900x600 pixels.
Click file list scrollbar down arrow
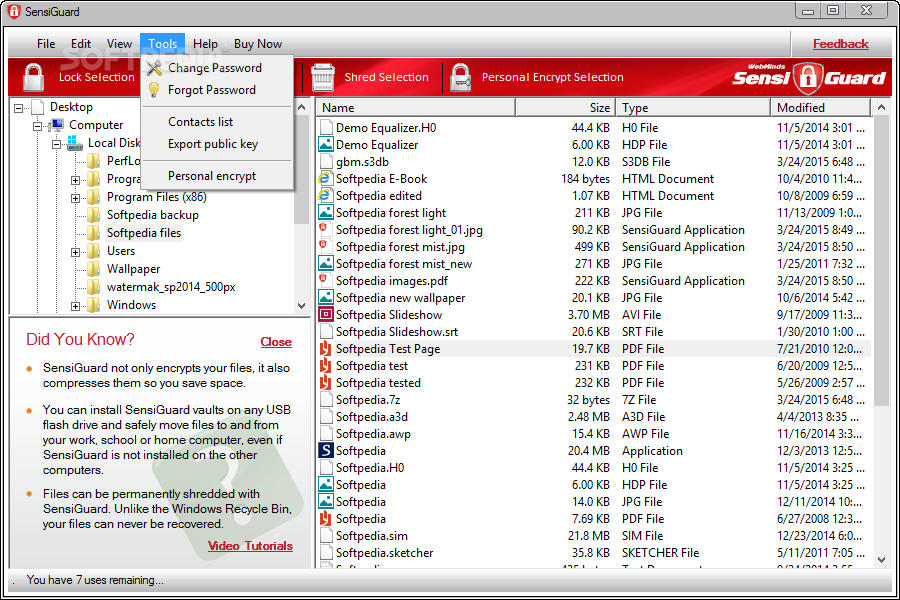[882, 559]
